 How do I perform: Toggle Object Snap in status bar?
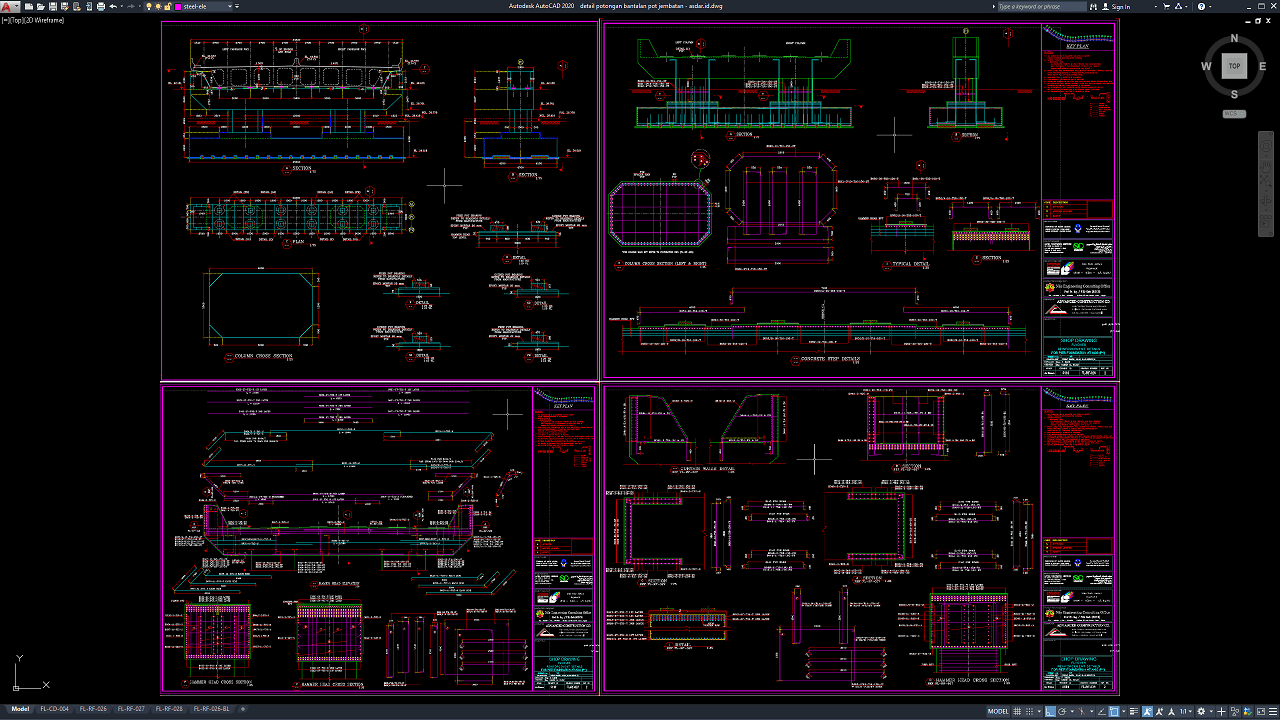[1114, 711]
